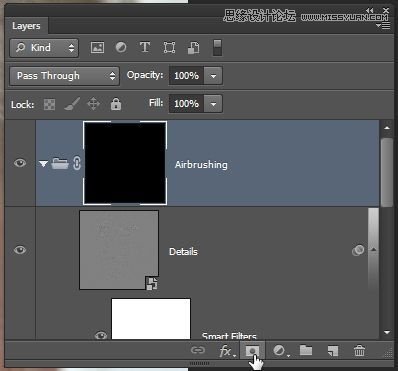Select the Airbrushing black layer mask thumbnail
Screen dimensions: 398x371
[125, 163]
